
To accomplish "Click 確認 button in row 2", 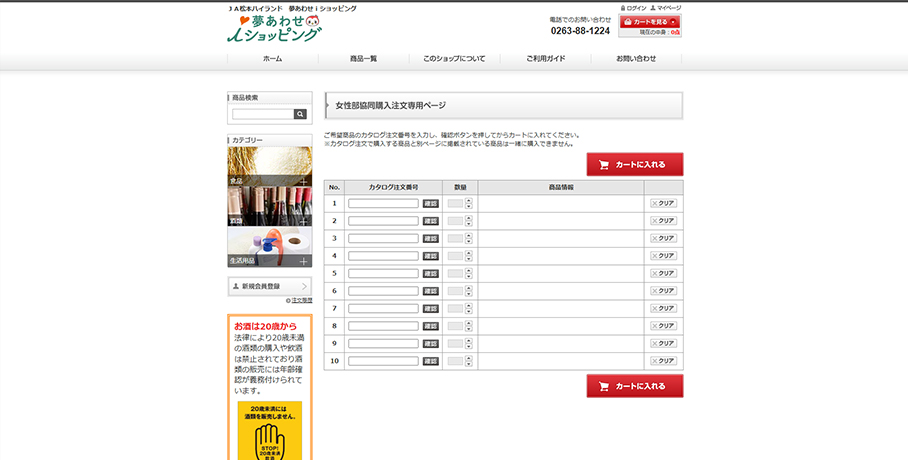I will click(x=431, y=221).
